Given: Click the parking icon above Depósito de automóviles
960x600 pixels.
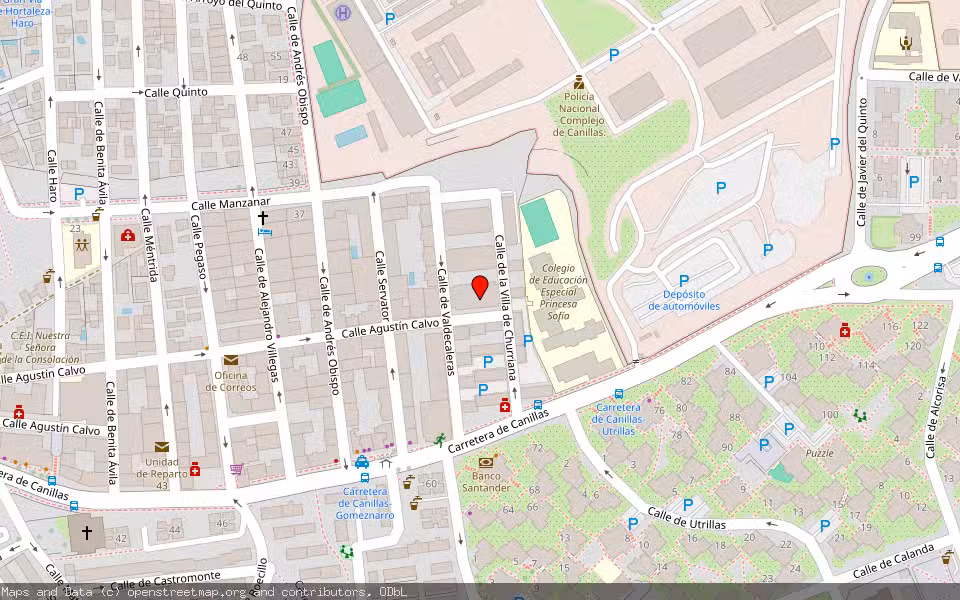Looking at the screenshot, I should 684,280.
